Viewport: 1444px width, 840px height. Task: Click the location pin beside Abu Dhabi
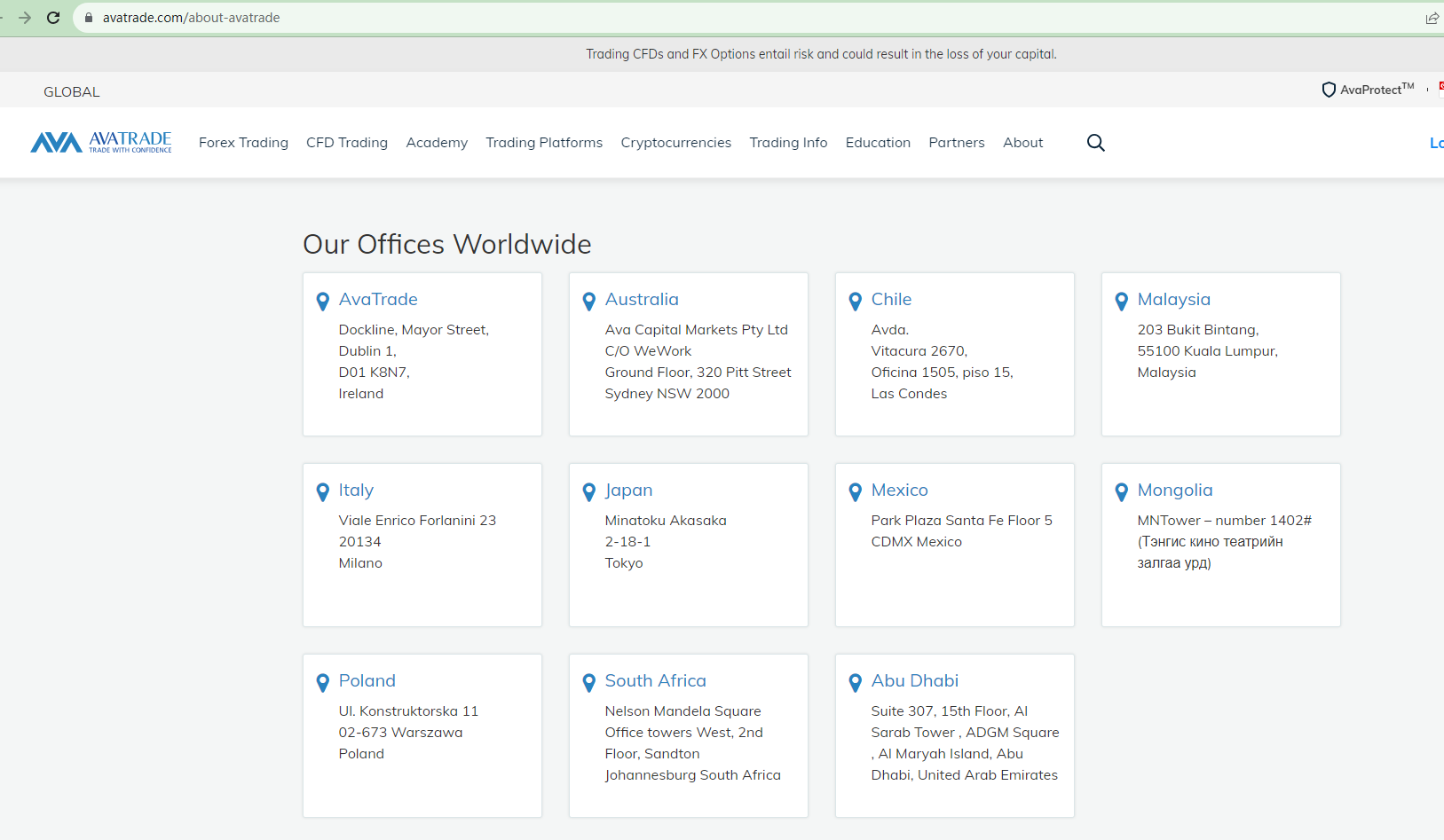(x=855, y=683)
